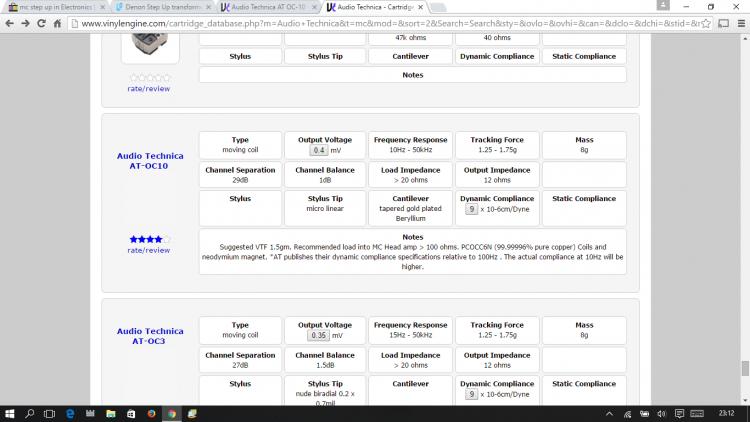750x422 pixels.
Task: Click the scrollbar down arrow
Action: tap(745, 401)
